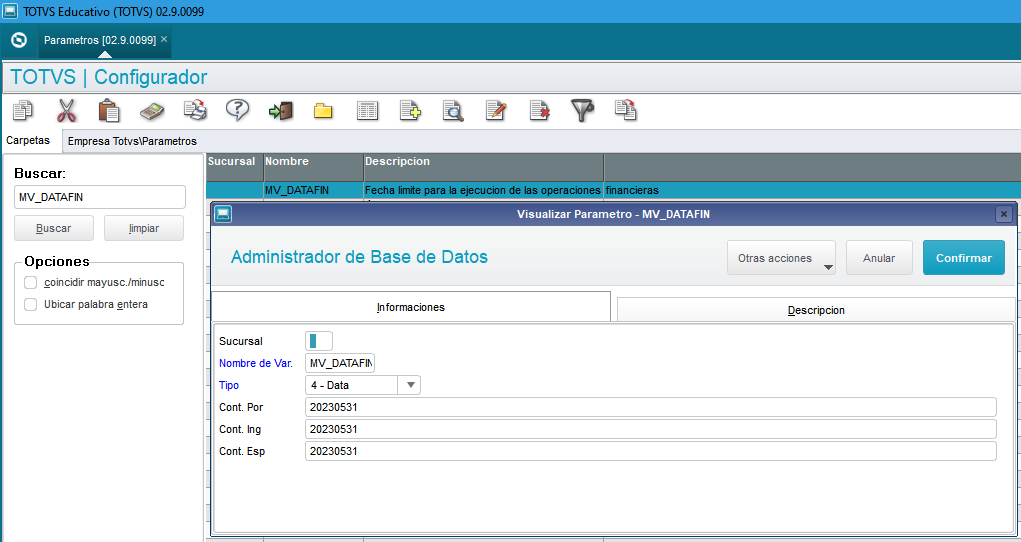Click the Filter funnel icon

coord(582,111)
